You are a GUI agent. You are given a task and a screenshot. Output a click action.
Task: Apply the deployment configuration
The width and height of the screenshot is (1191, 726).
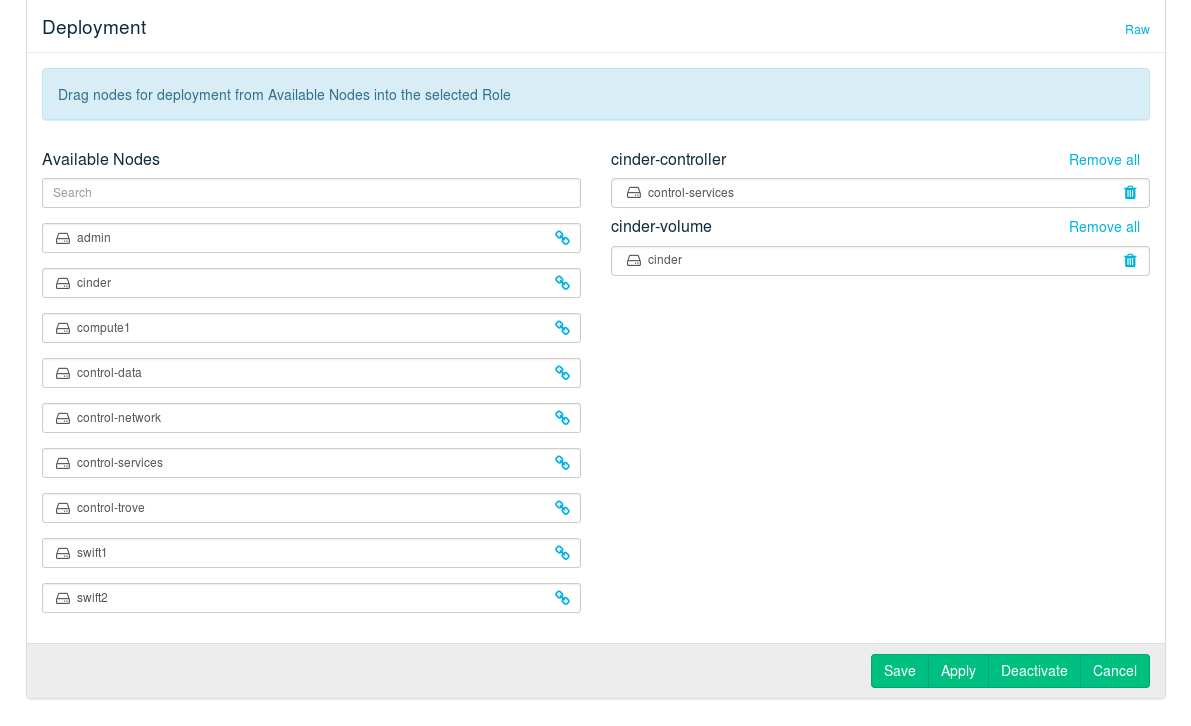click(x=957, y=671)
